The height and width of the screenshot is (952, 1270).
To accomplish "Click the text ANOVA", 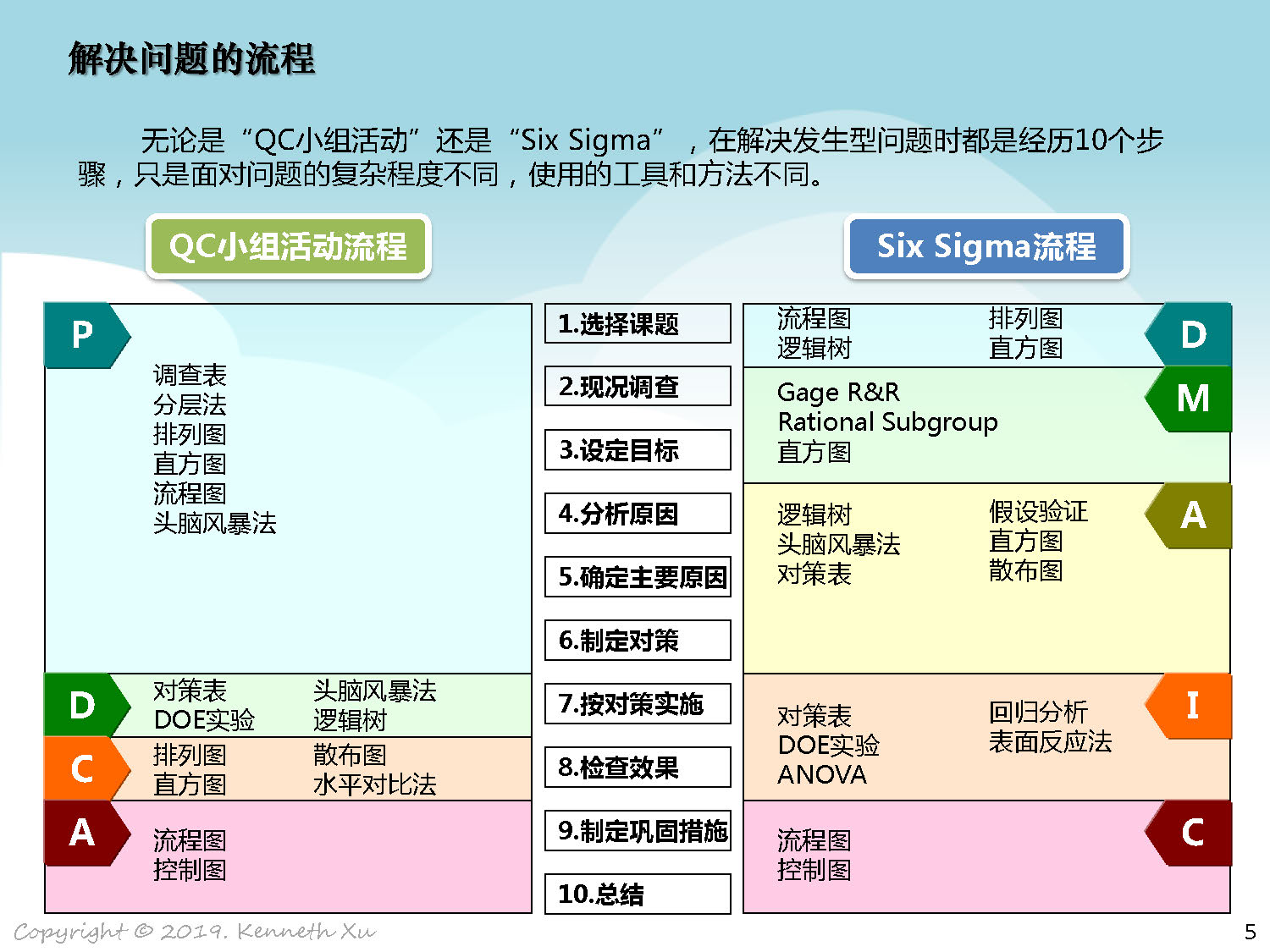I will pyautogui.click(x=822, y=775).
